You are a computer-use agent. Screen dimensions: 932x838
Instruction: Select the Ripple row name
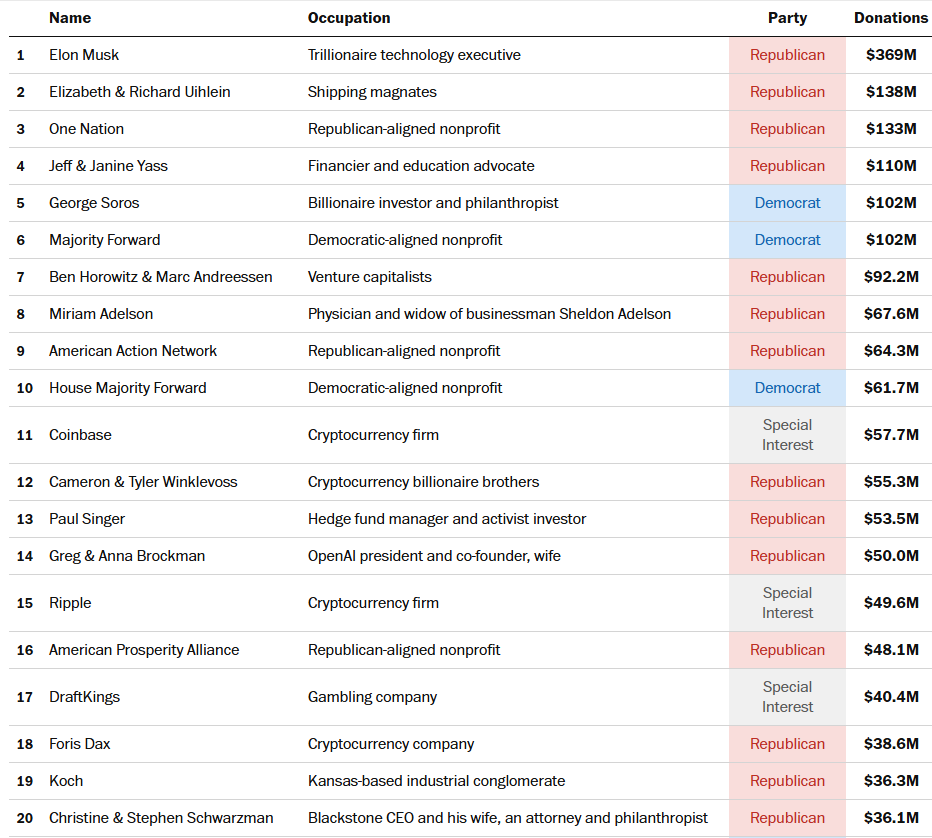pos(70,603)
